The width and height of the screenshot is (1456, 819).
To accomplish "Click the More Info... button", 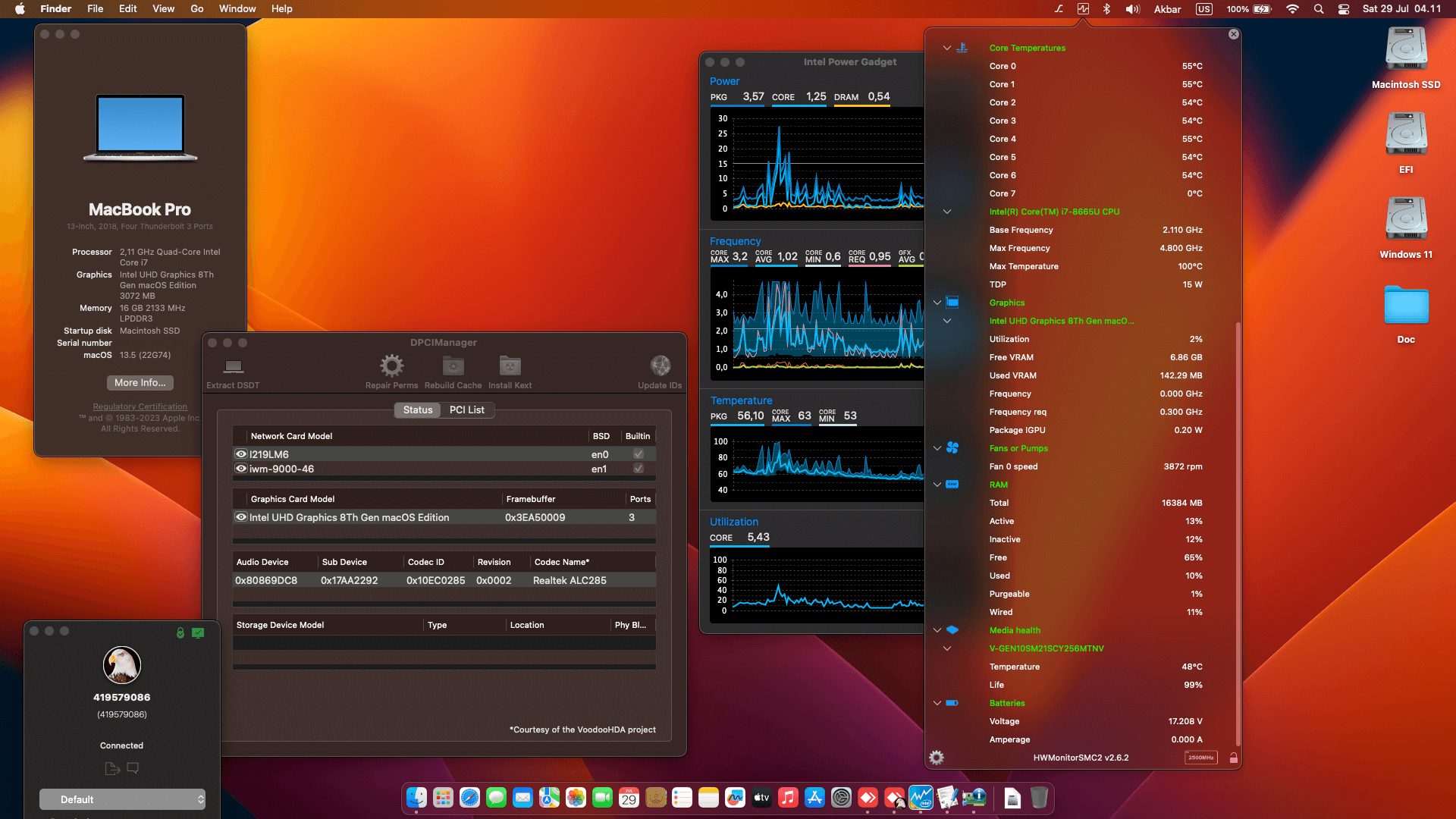I will (140, 383).
